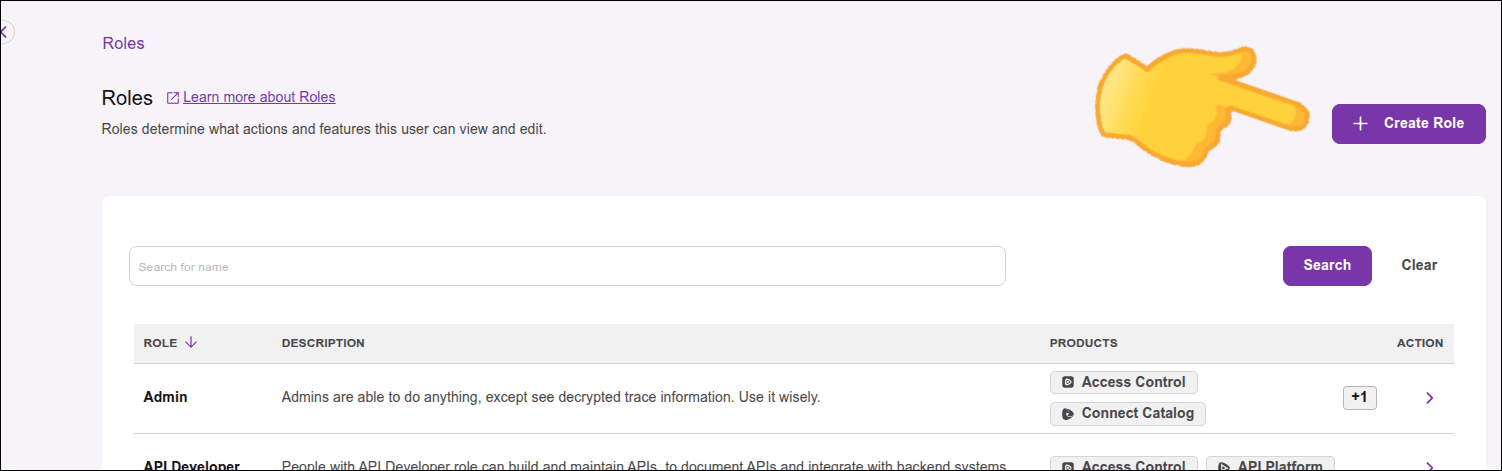The height and width of the screenshot is (471, 1502).
Task: Click the sort arrow next to ROLE
Action: [191, 343]
